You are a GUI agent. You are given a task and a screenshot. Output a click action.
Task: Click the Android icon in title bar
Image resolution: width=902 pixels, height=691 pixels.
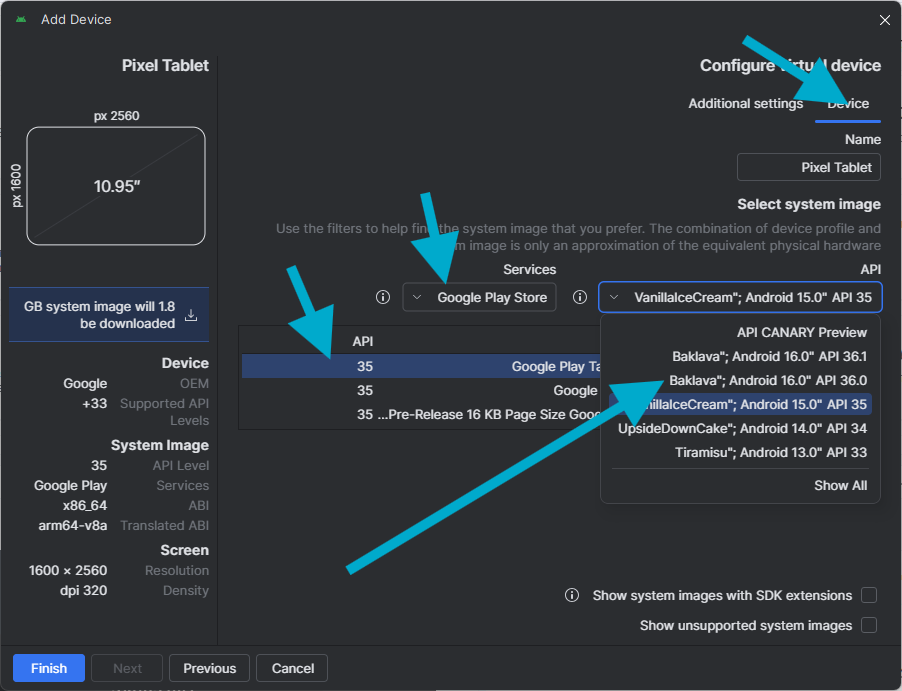tap(21, 20)
